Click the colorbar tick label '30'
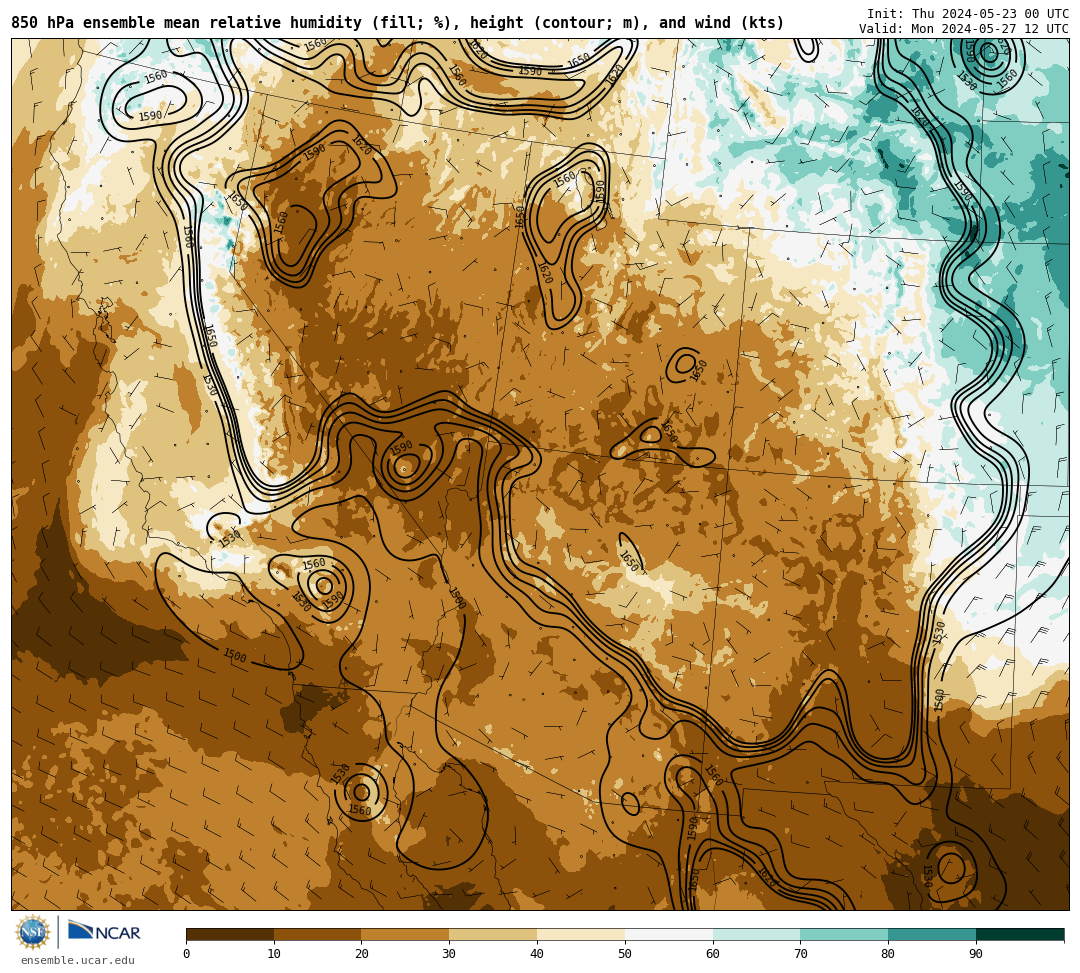Image resolution: width=1080 pixels, height=973 pixels. pos(449,954)
